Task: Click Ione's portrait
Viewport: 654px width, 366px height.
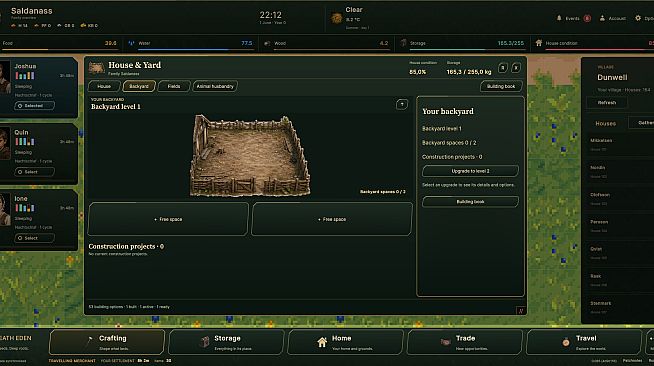Action: pos(5,210)
